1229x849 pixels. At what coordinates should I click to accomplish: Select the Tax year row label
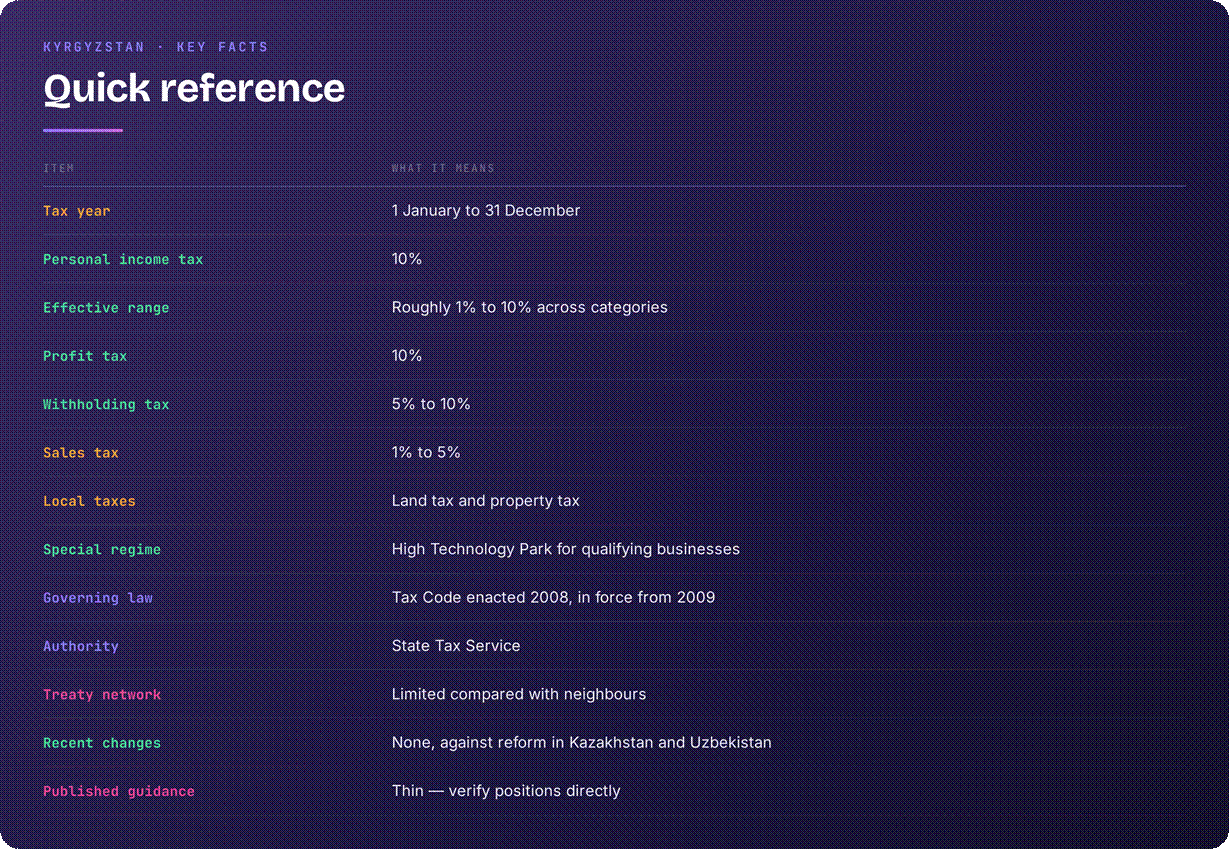[x=77, y=211]
